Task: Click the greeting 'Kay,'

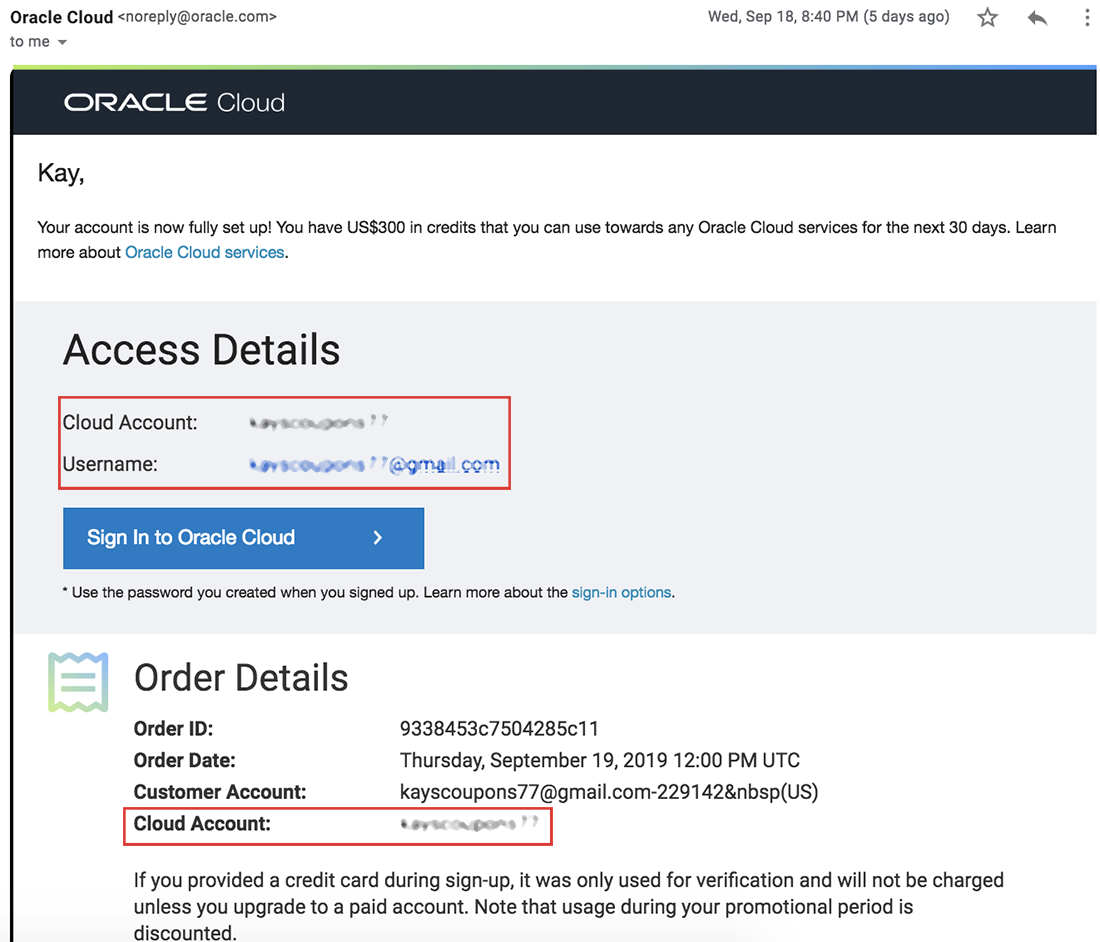Action: tap(61, 173)
